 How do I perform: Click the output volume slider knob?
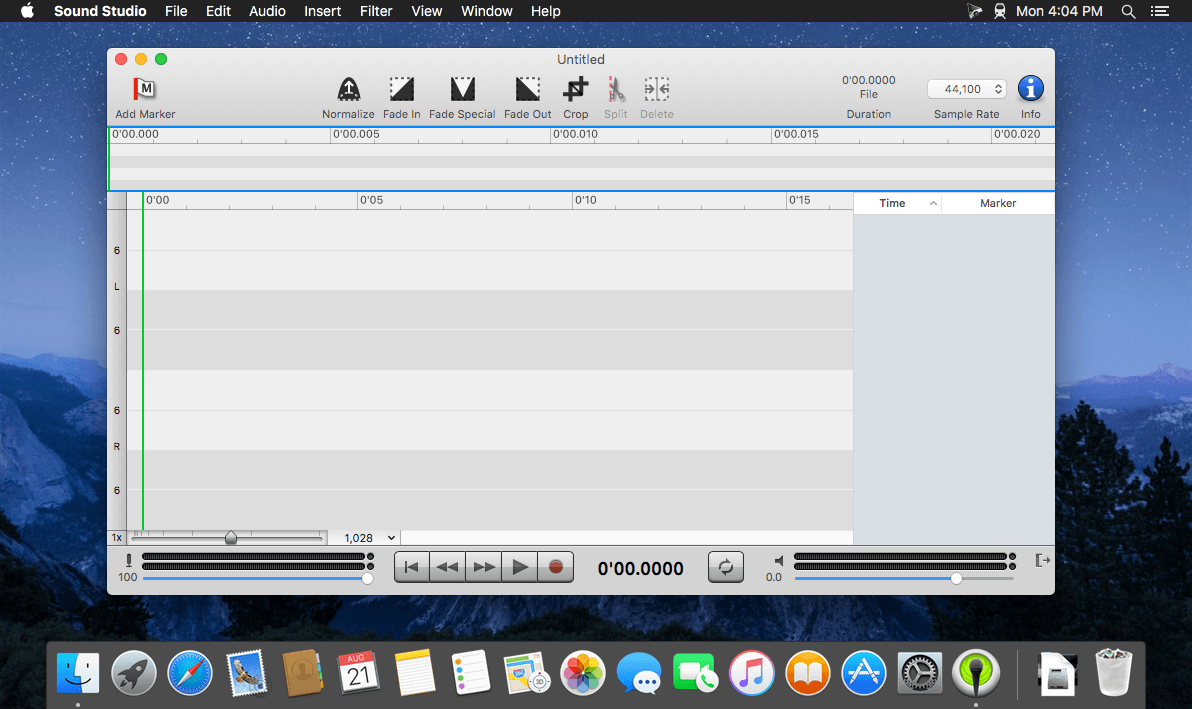(x=956, y=578)
